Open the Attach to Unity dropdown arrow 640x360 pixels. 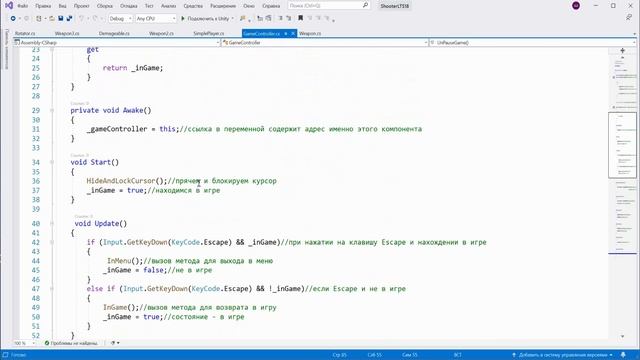(x=233, y=18)
